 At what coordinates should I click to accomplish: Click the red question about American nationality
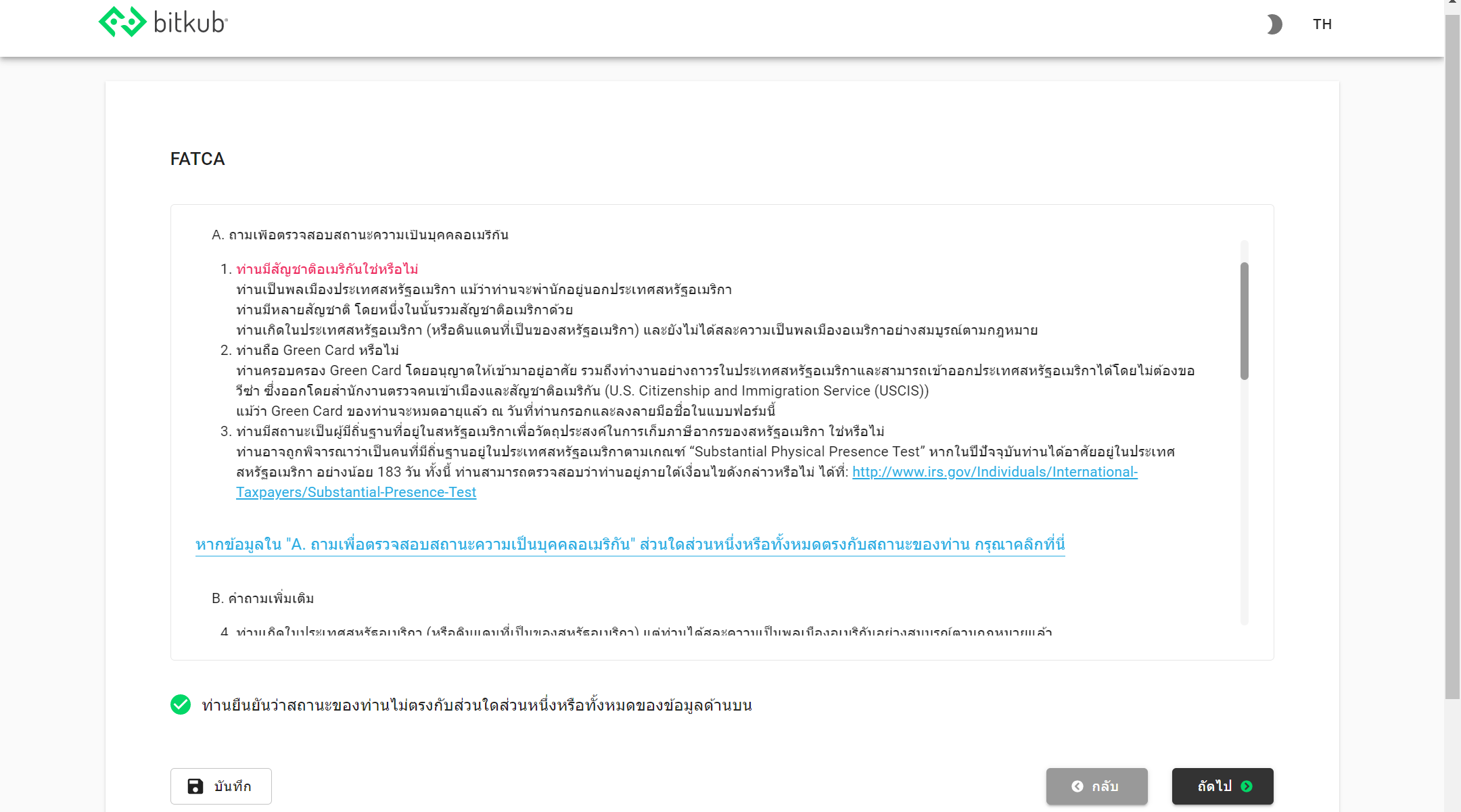pos(327,269)
